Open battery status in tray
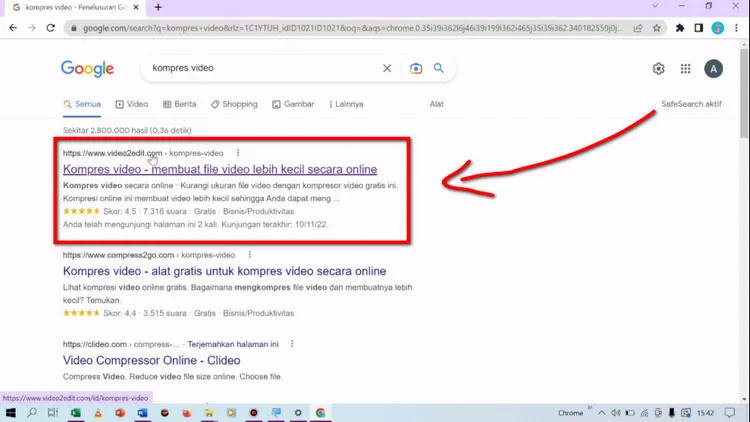 click(630, 413)
